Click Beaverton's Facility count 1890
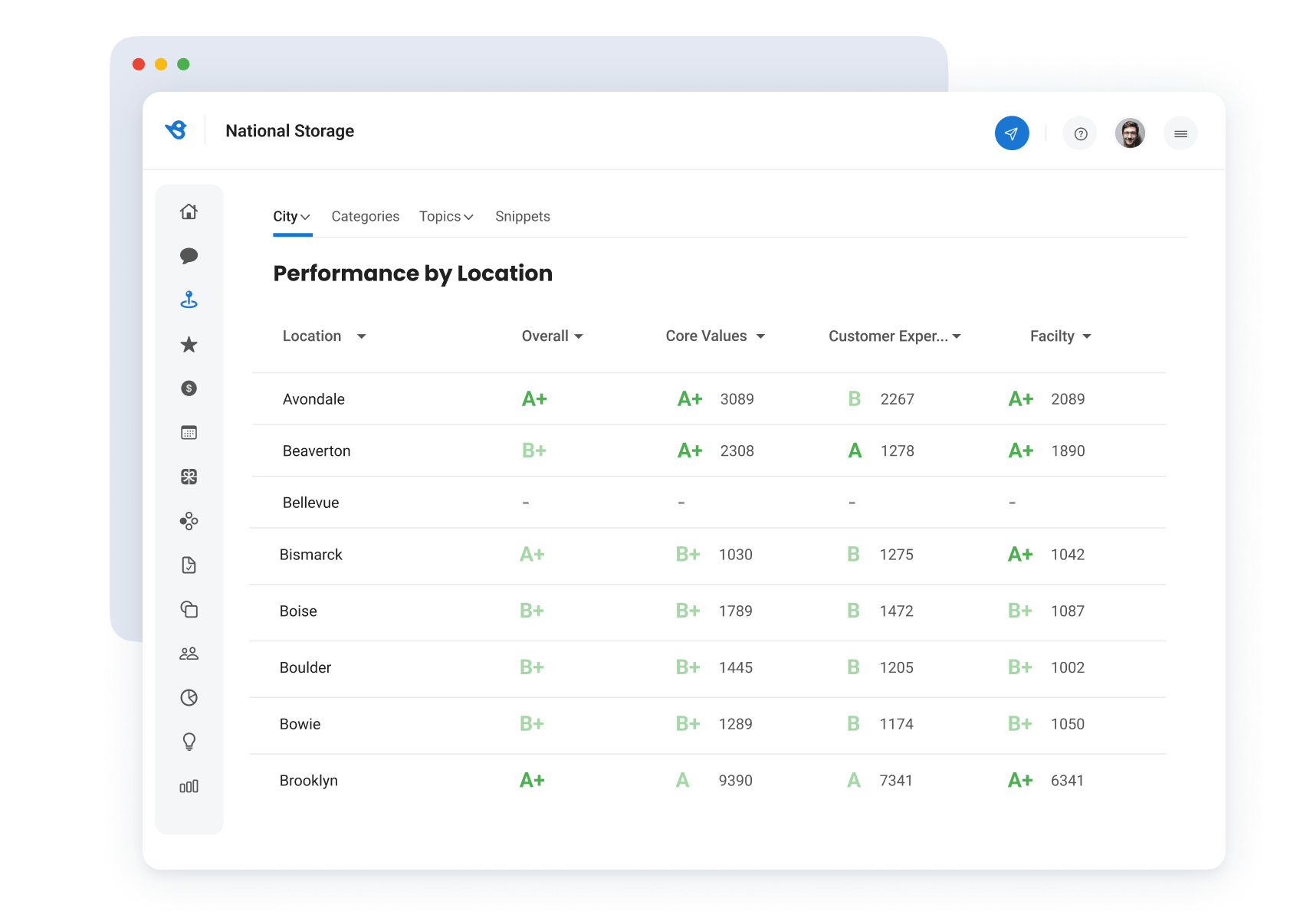1313x924 pixels. (x=1068, y=451)
